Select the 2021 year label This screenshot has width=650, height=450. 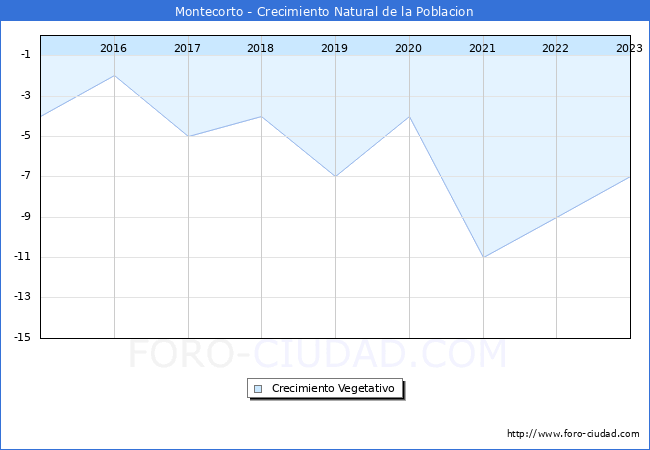click(482, 48)
